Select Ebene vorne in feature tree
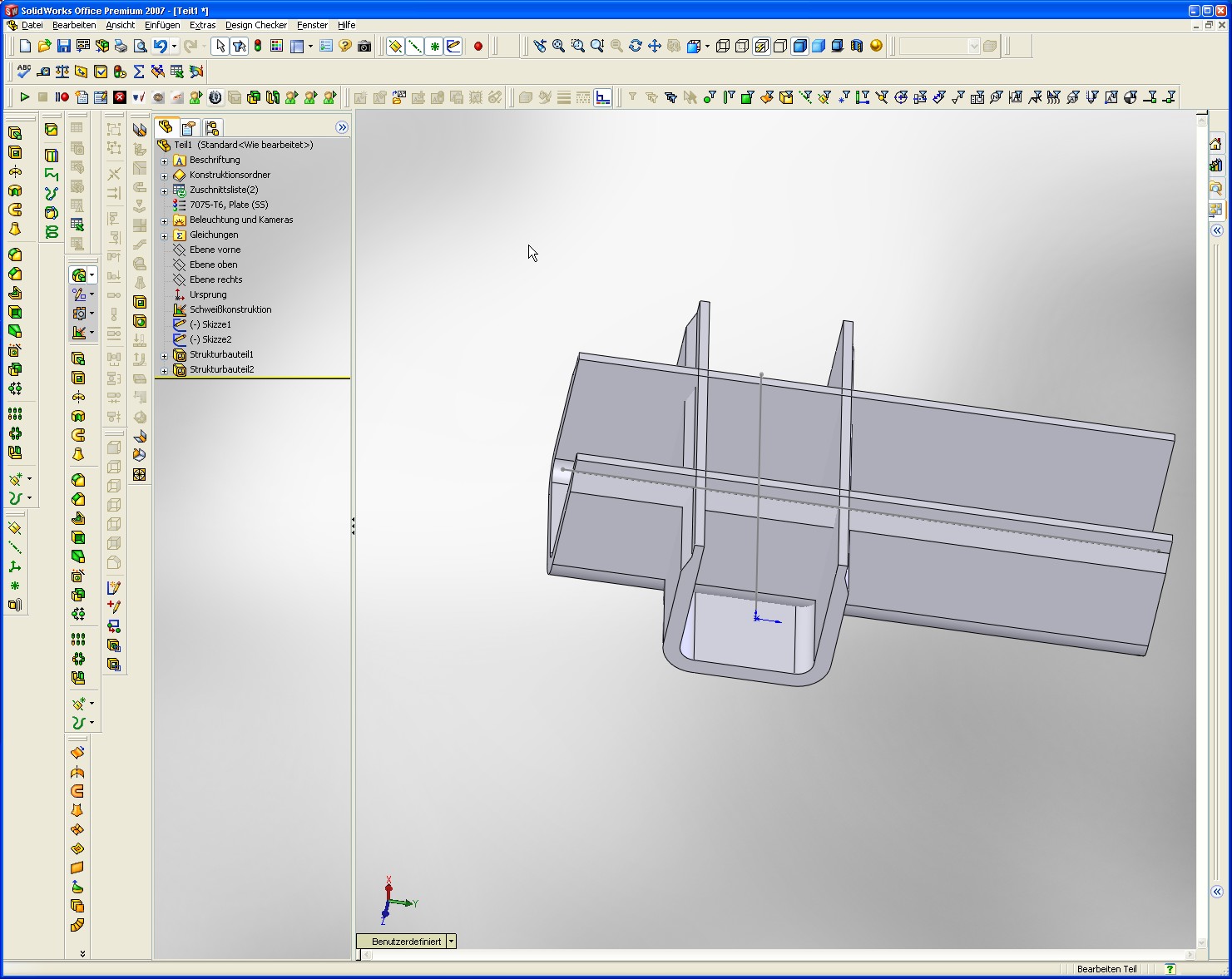 coord(215,250)
